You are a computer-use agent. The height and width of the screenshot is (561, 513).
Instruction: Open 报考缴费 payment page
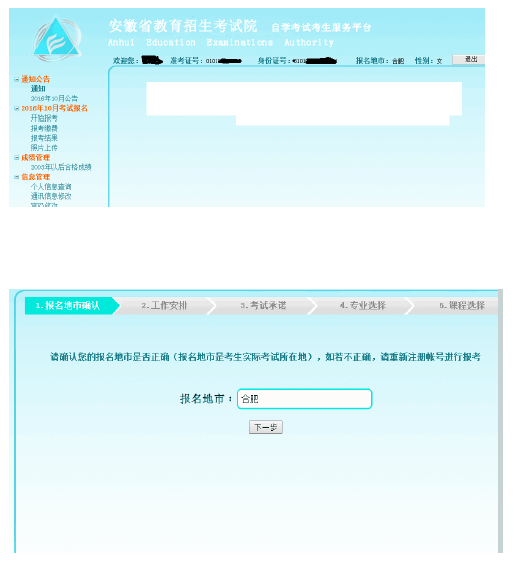[44, 128]
